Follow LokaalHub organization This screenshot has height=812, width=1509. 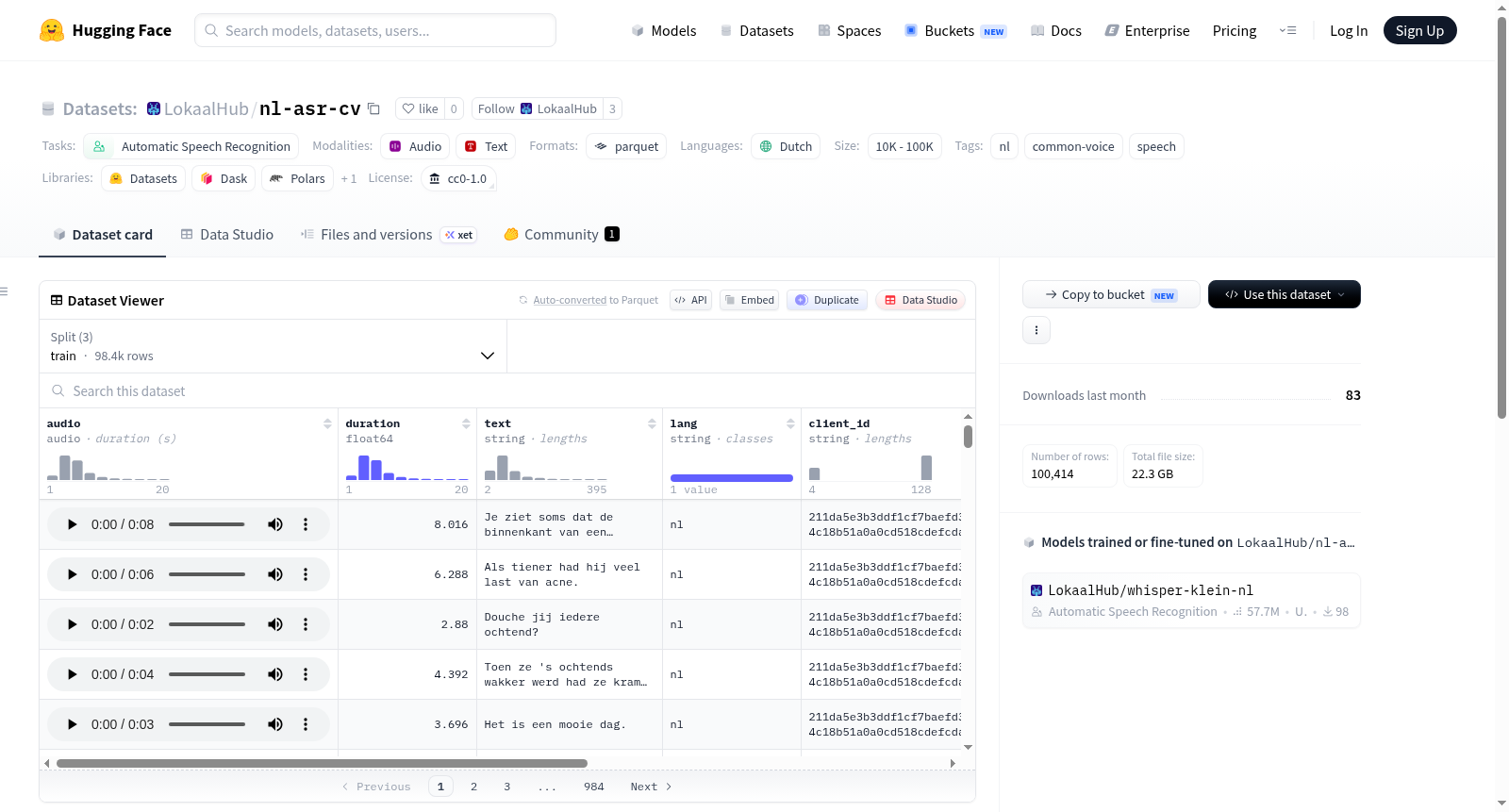537,108
